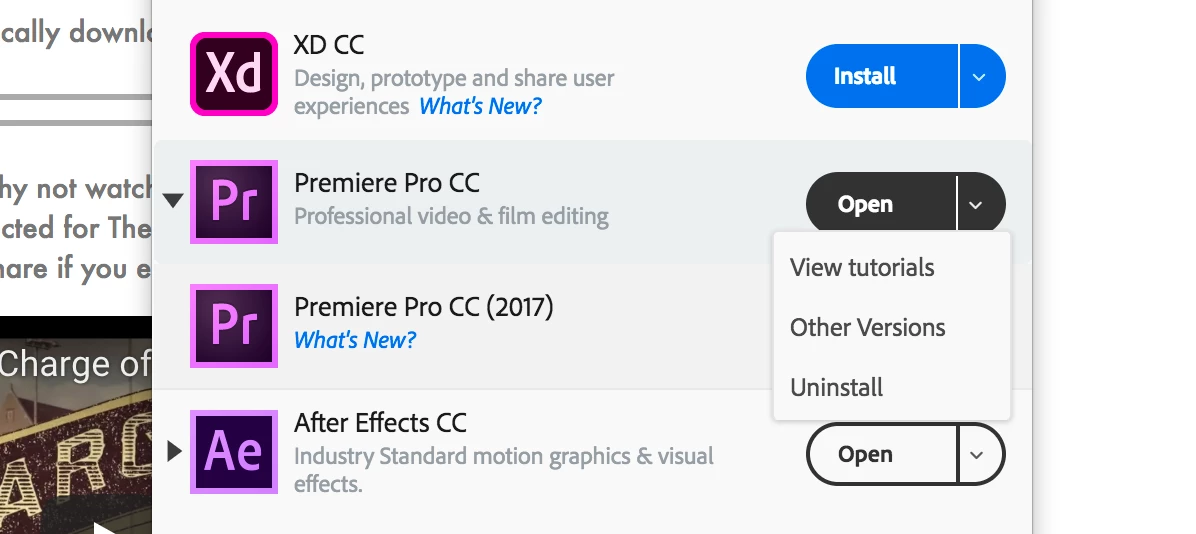Click the Premiere Pro CC (2017) icon

click(233, 326)
